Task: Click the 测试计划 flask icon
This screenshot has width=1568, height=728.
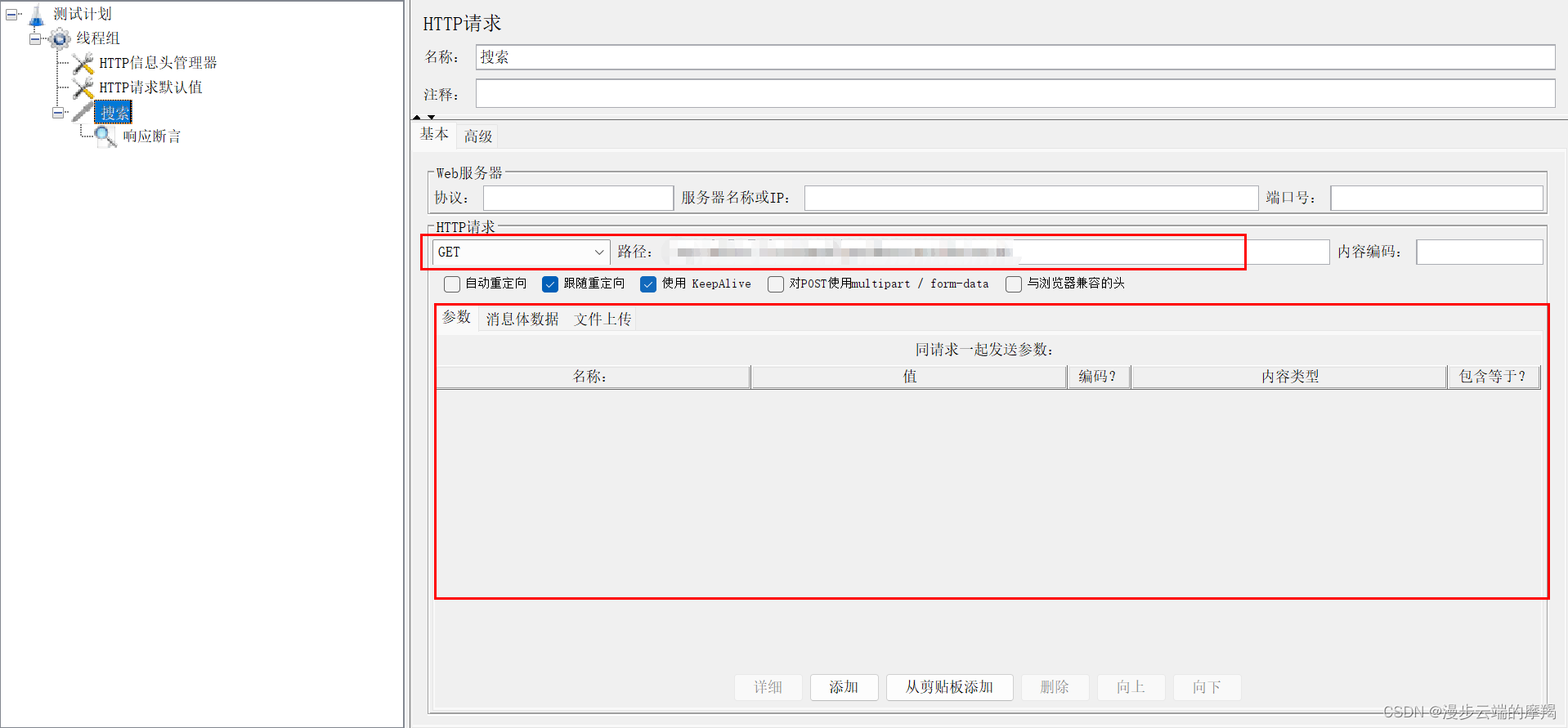Action: point(36,15)
